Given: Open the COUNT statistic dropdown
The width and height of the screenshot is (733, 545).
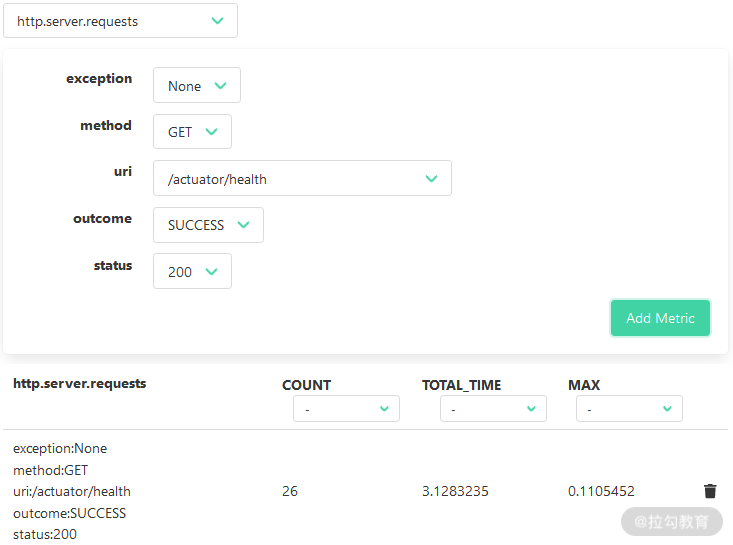Looking at the screenshot, I should (x=346, y=409).
